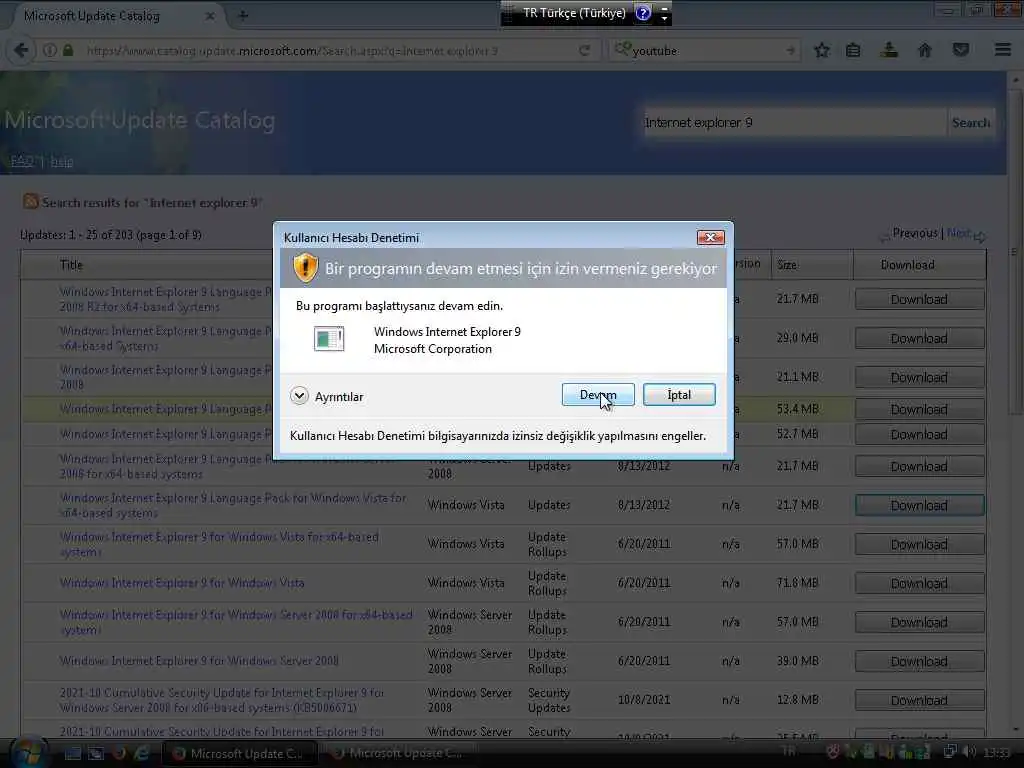Click the taskbar clock

(997, 753)
